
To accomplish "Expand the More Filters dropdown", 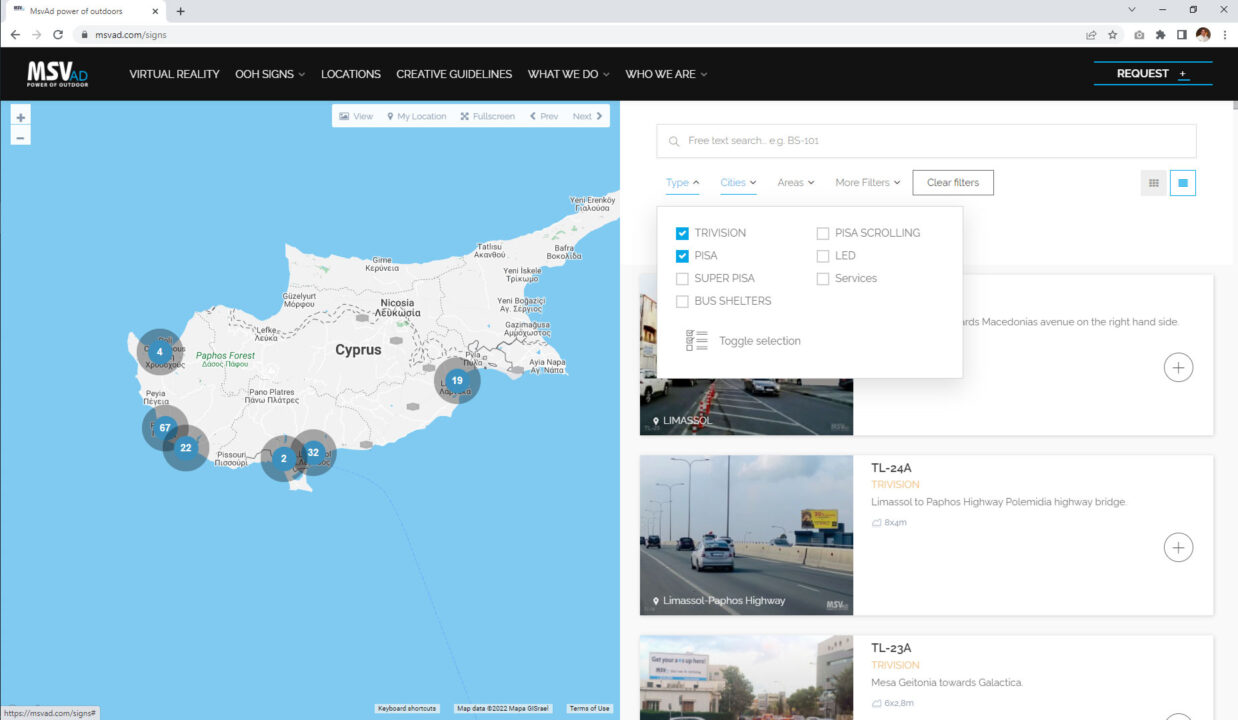I will (x=868, y=183).
